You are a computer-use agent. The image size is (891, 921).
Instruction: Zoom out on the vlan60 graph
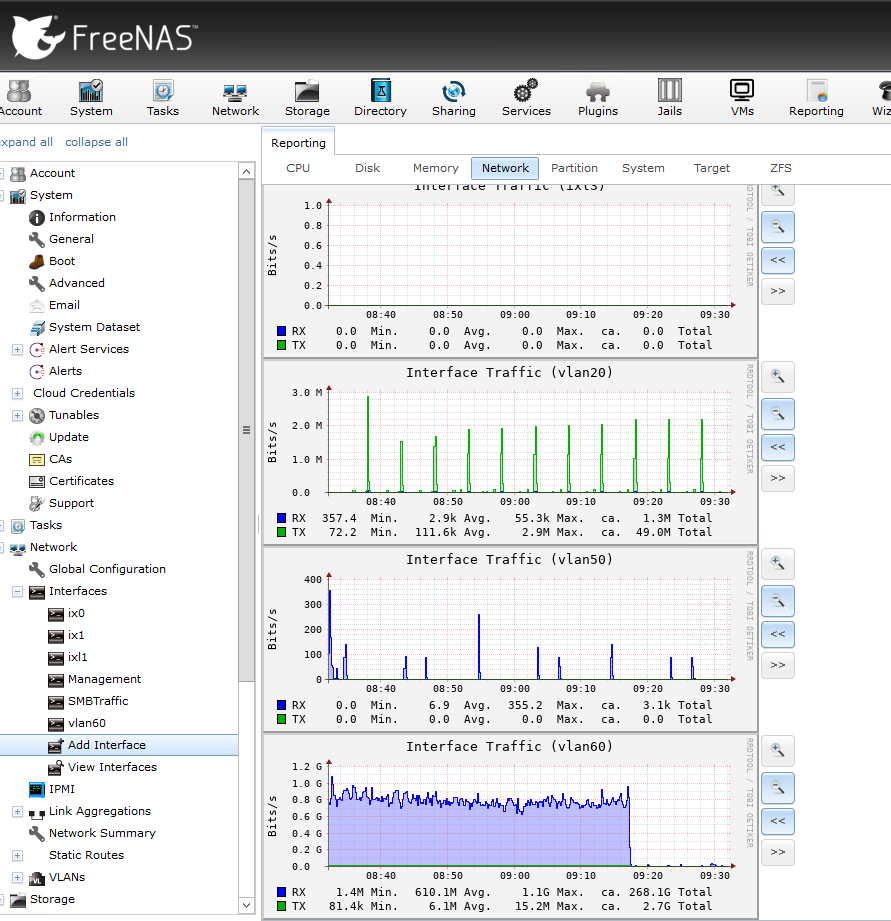pyautogui.click(x=778, y=788)
